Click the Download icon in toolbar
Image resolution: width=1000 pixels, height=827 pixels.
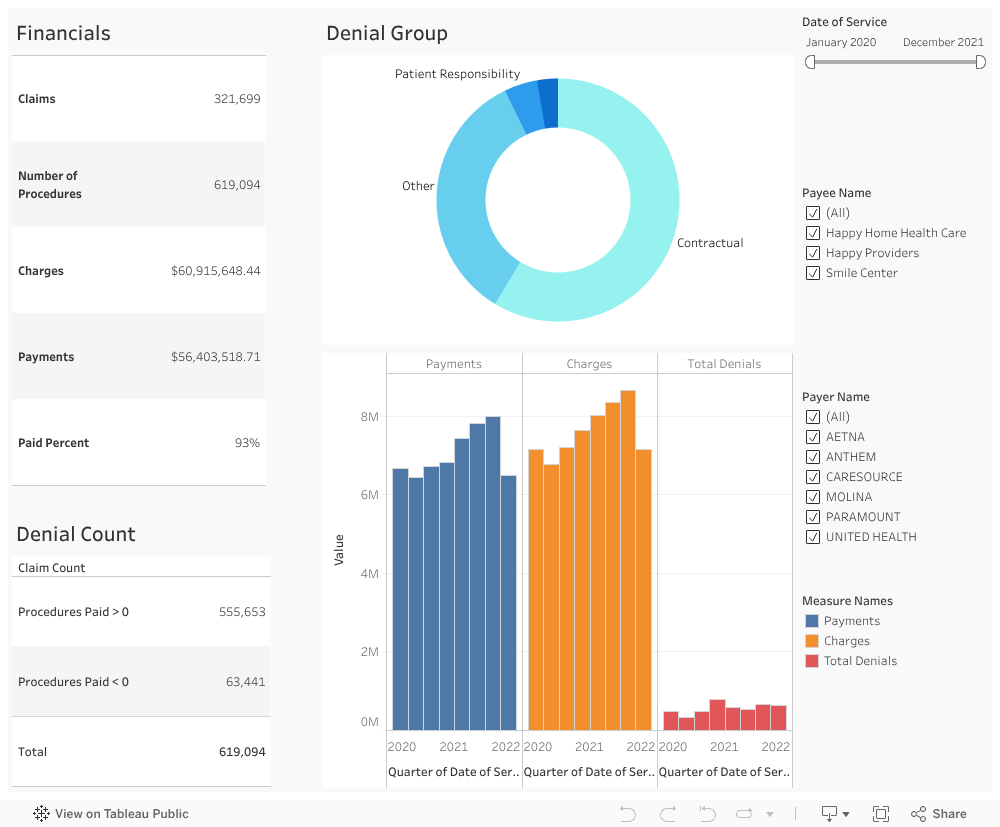(x=828, y=814)
